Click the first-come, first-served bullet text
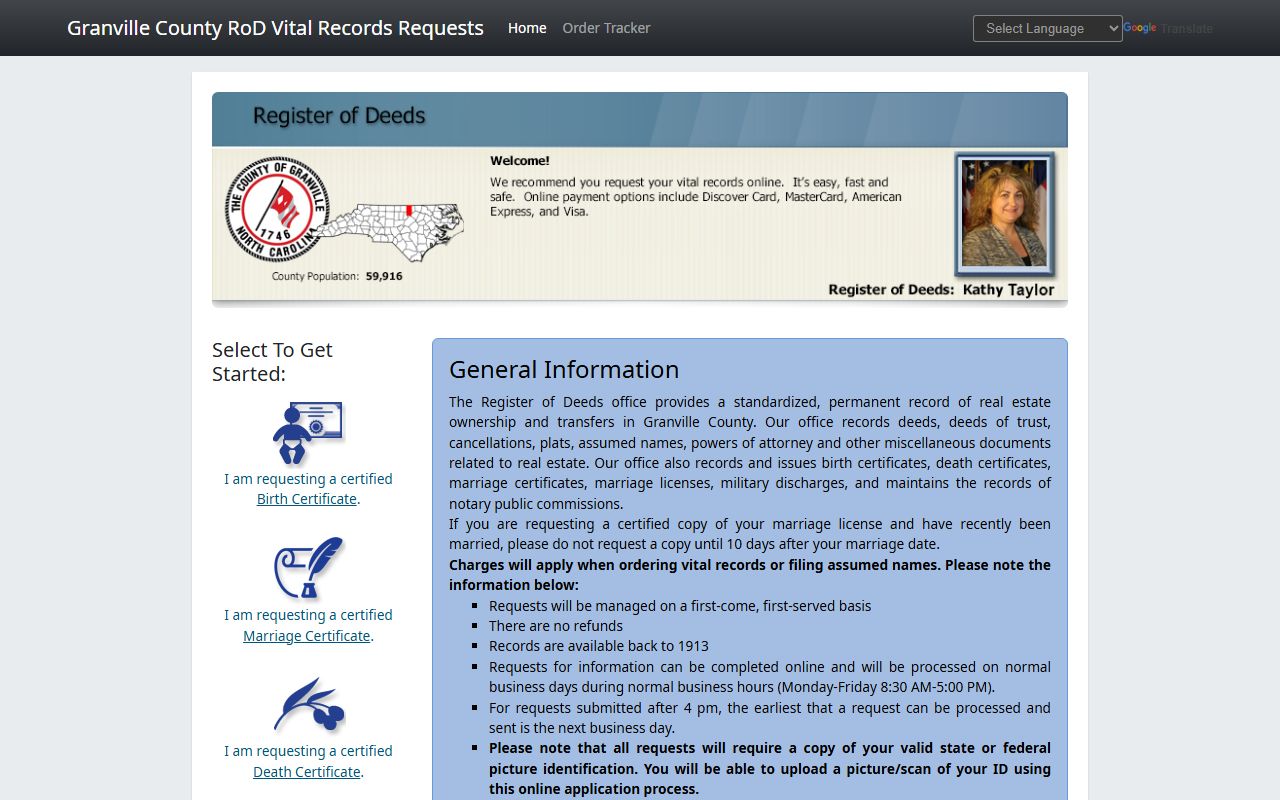The image size is (1280, 800). point(680,606)
